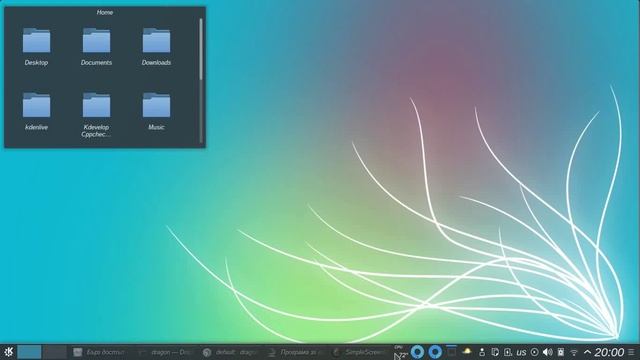Click the first blue circular monitor widget
This screenshot has height=360, width=640.
click(x=417, y=352)
